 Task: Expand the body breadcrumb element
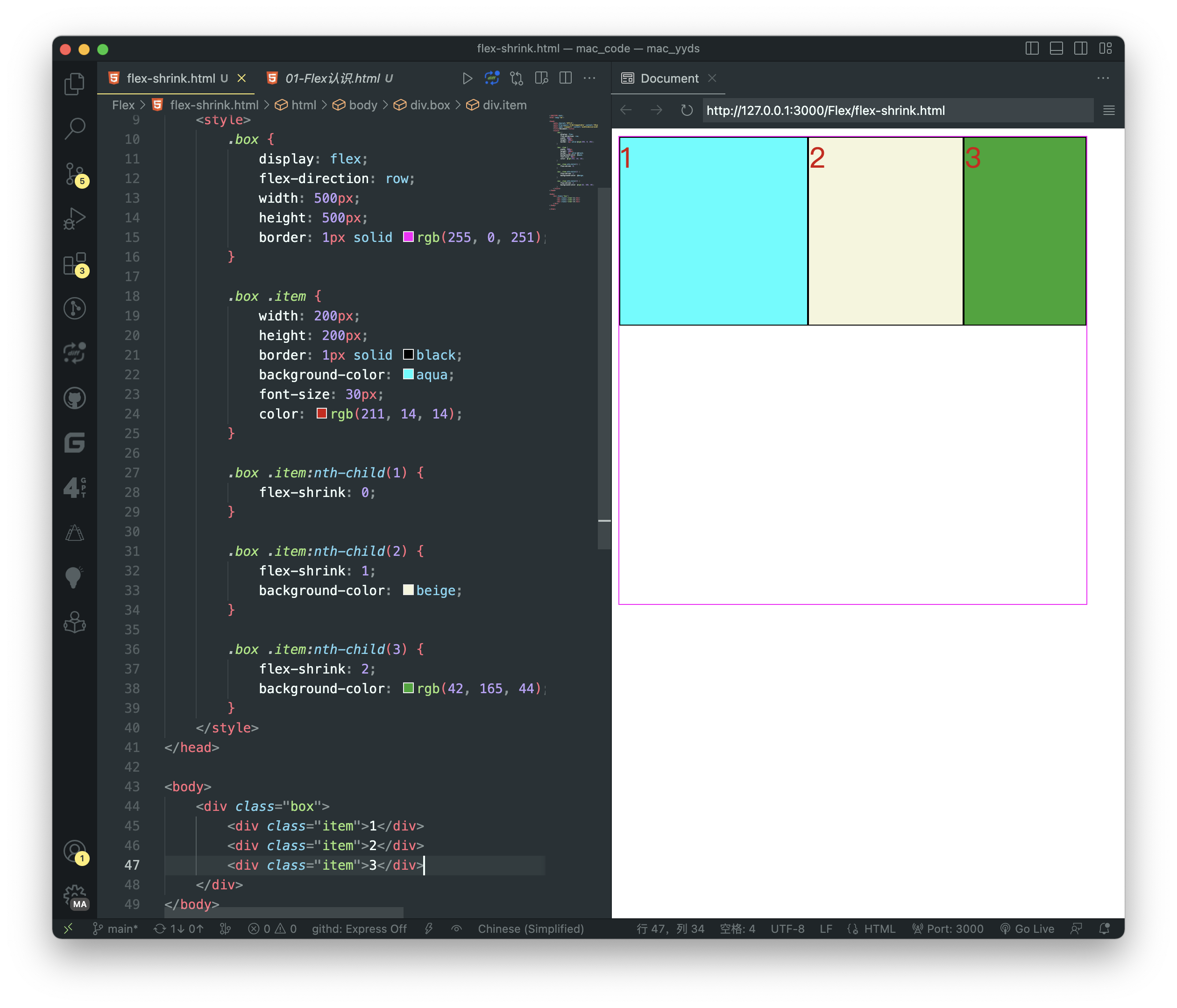tap(355, 105)
